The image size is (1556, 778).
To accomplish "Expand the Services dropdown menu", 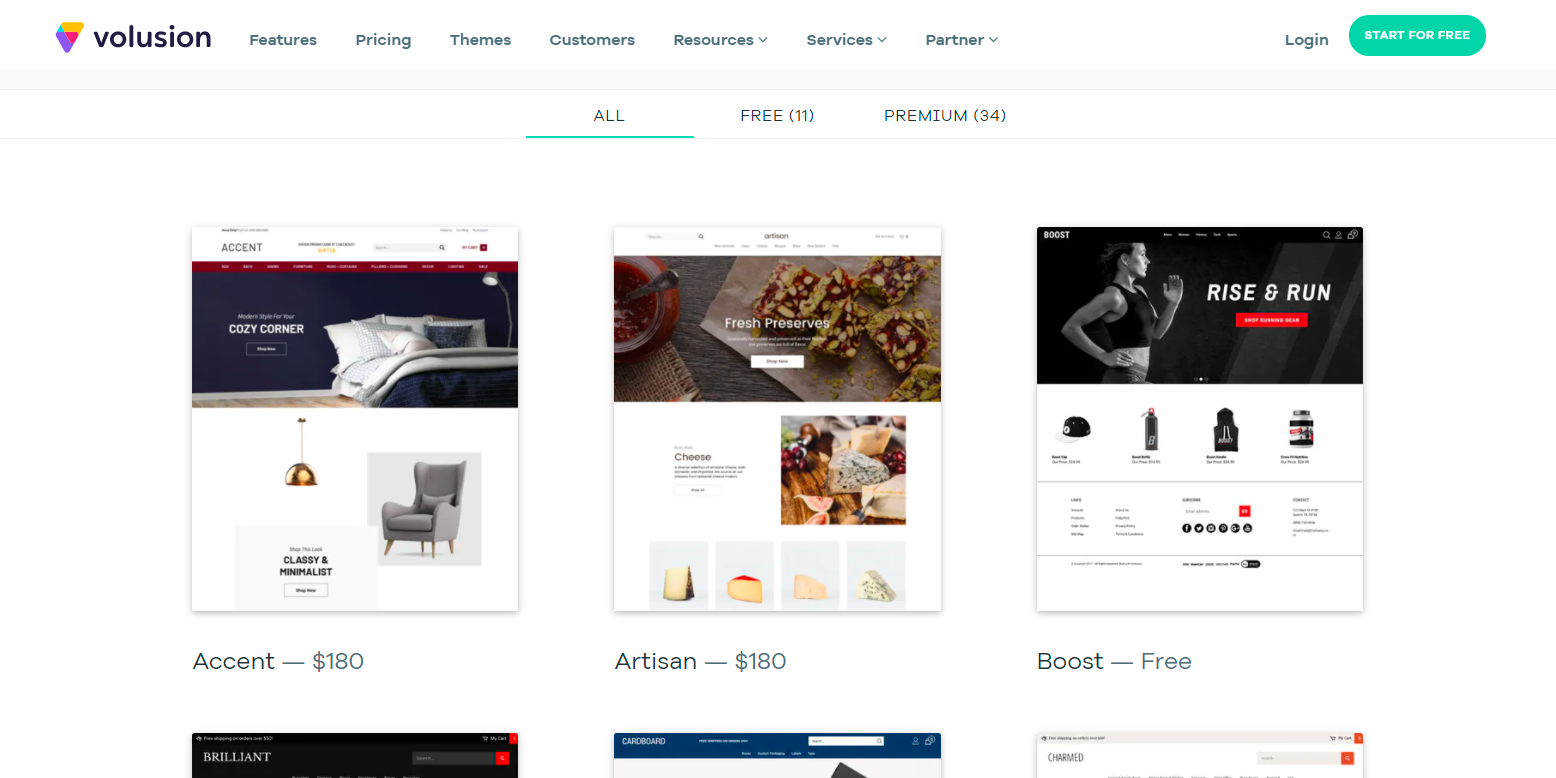I will [846, 40].
